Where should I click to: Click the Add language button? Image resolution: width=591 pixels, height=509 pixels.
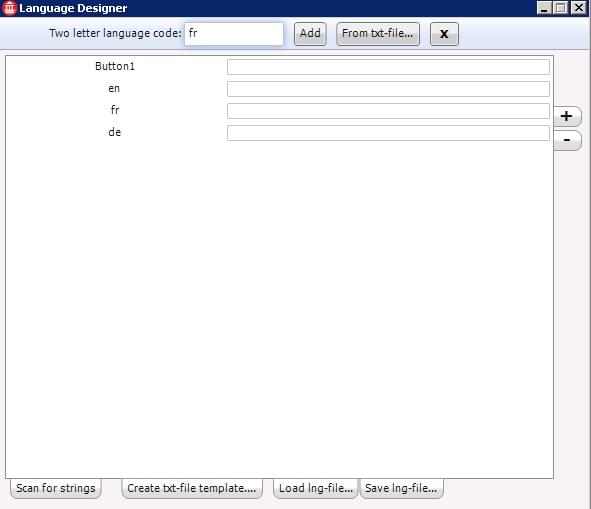pyautogui.click(x=310, y=34)
